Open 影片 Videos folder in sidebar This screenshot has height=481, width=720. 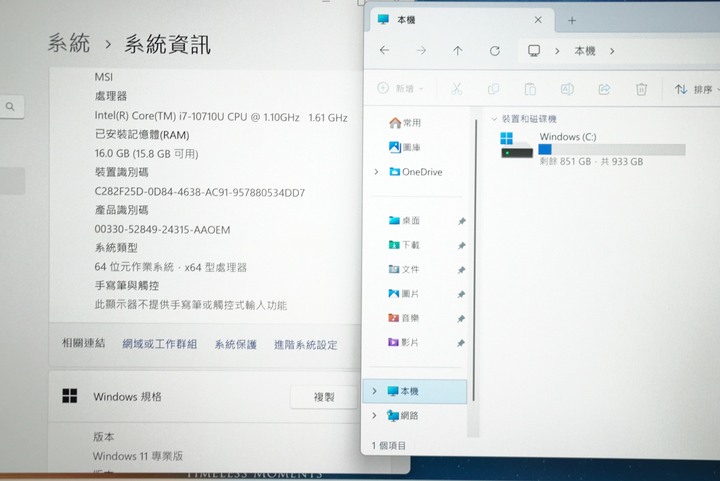[404, 342]
